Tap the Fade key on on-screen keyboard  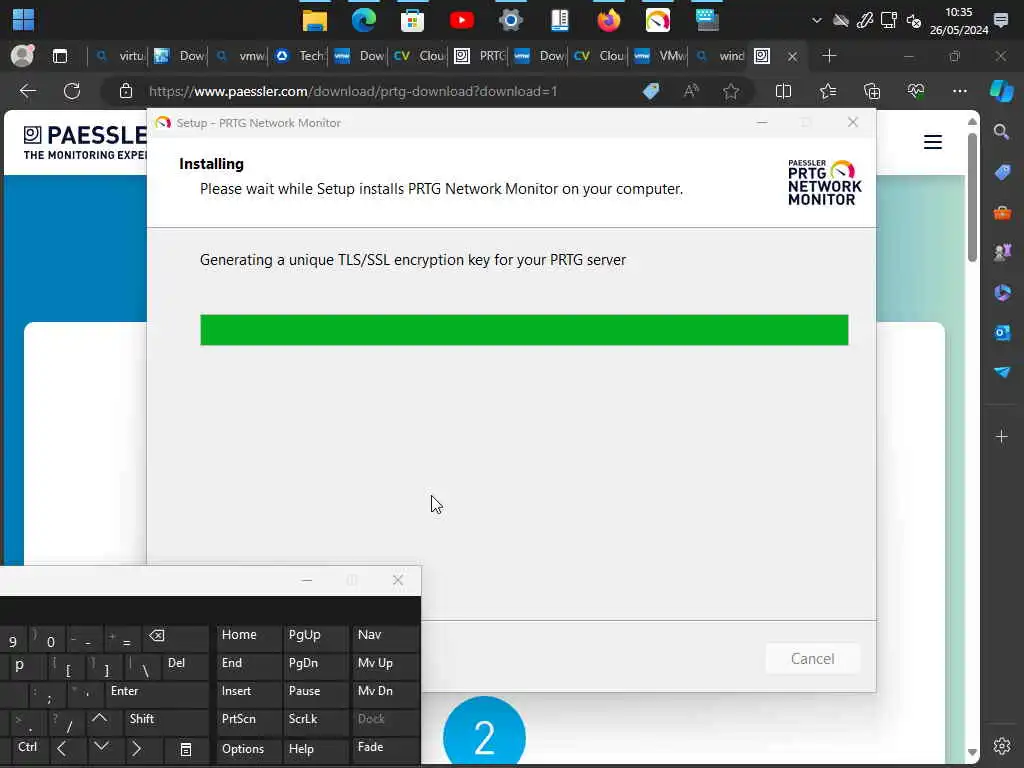pyautogui.click(x=385, y=749)
